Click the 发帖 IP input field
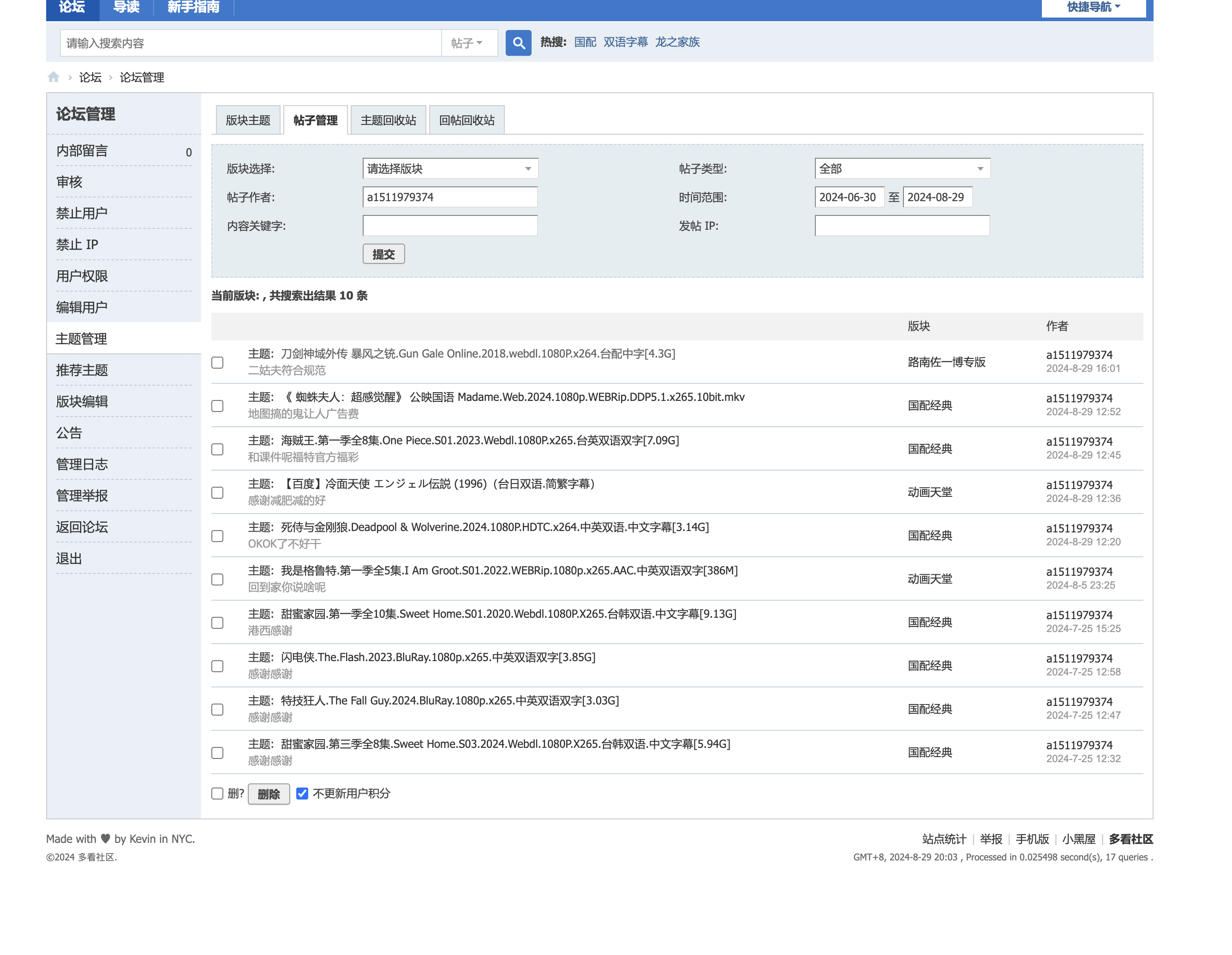The height and width of the screenshot is (955, 1232). pos(902,226)
